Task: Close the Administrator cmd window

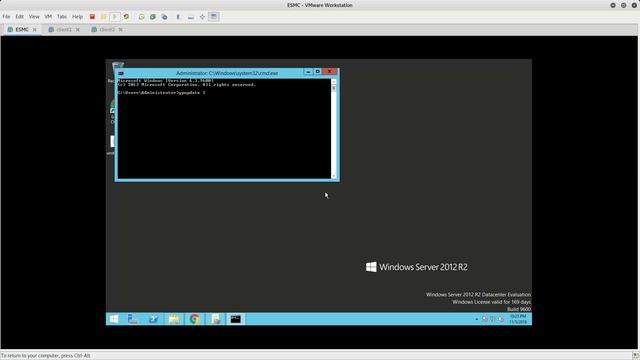Action: pyautogui.click(x=329, y=71)
